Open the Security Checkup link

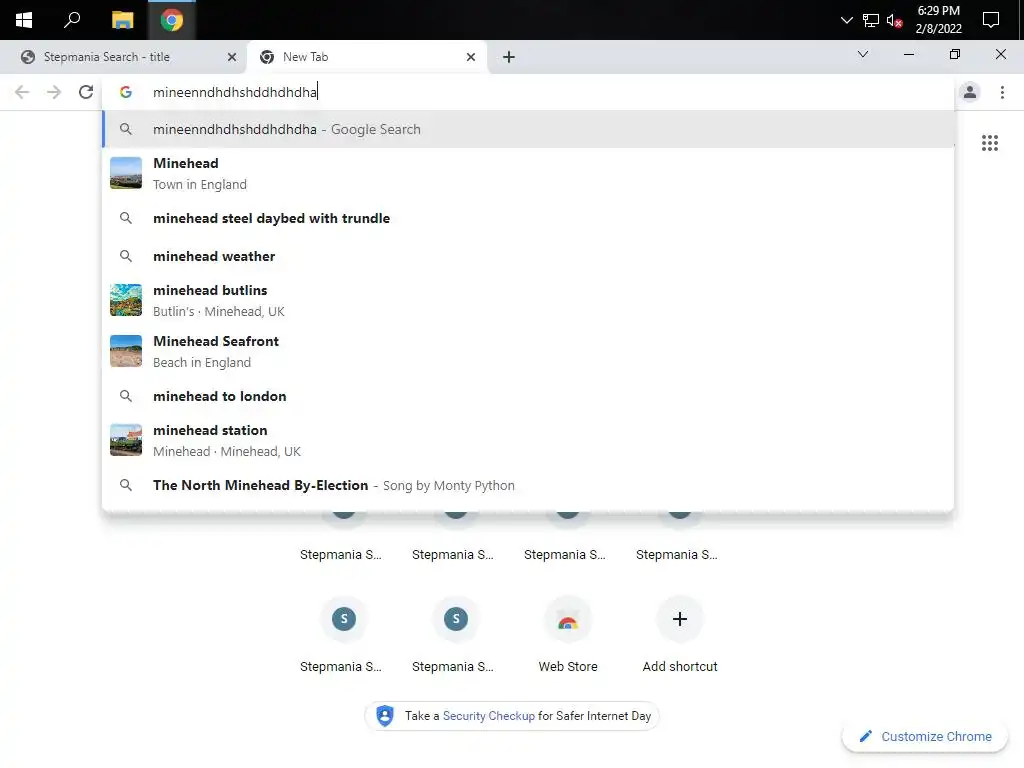click(x=488, y=716)
